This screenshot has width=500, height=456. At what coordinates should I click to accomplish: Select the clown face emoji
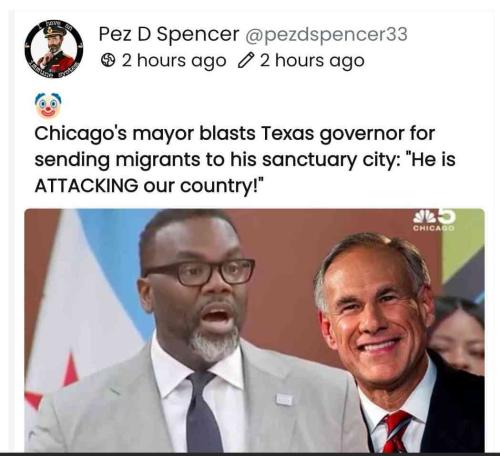tap(48, 105)
